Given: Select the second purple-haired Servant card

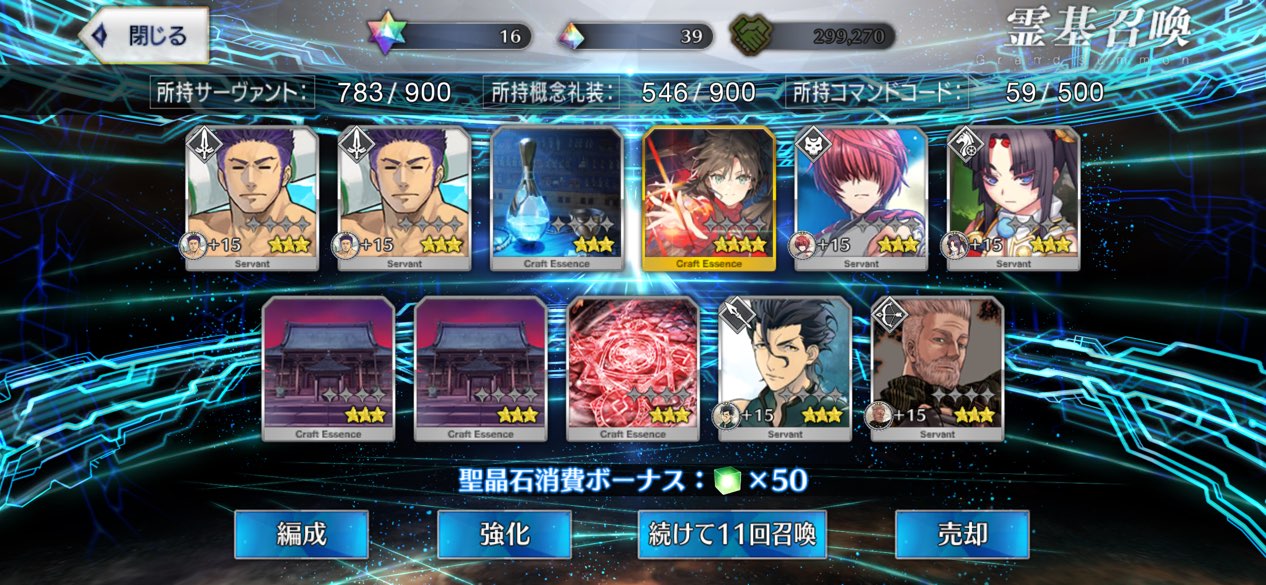Looking at the screenshot, I should point(404,198).
